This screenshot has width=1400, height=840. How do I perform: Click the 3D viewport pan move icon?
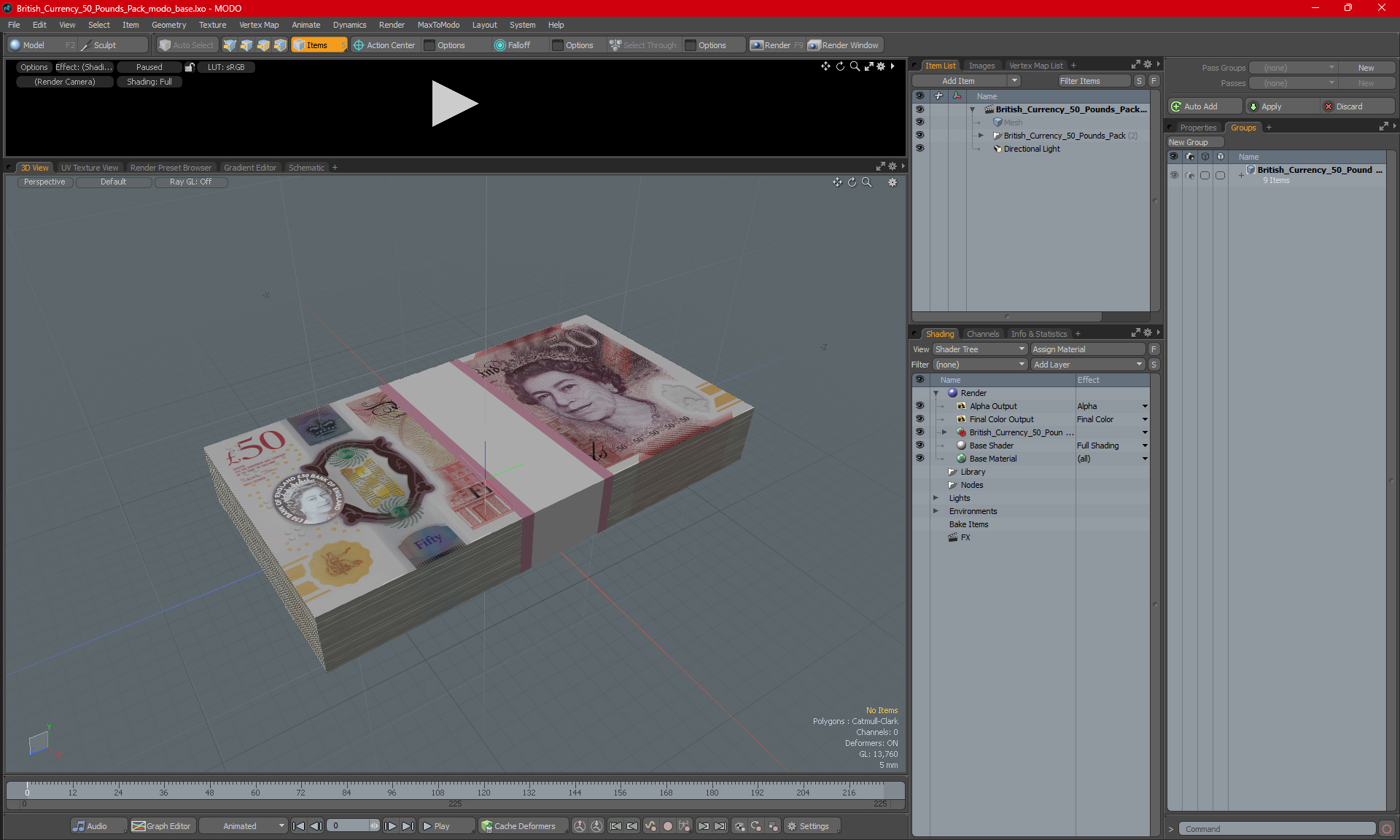pyautogui.click(x=837, y=182)
